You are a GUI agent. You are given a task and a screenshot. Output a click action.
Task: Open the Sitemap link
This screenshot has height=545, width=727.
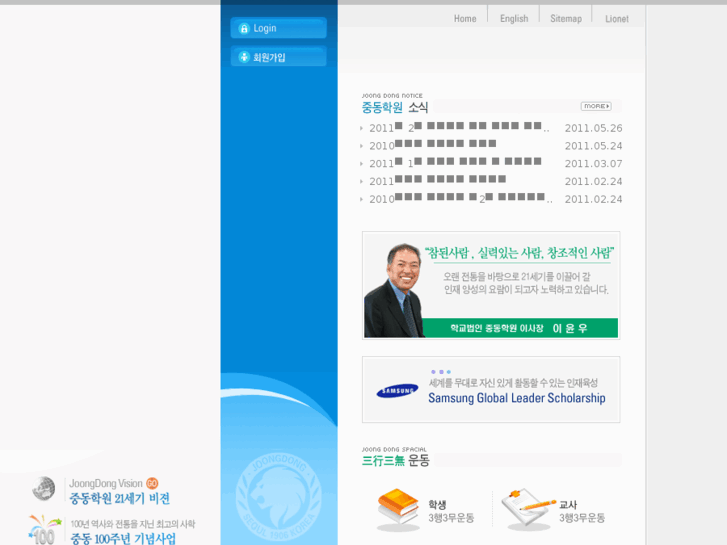tap(566, 19)
